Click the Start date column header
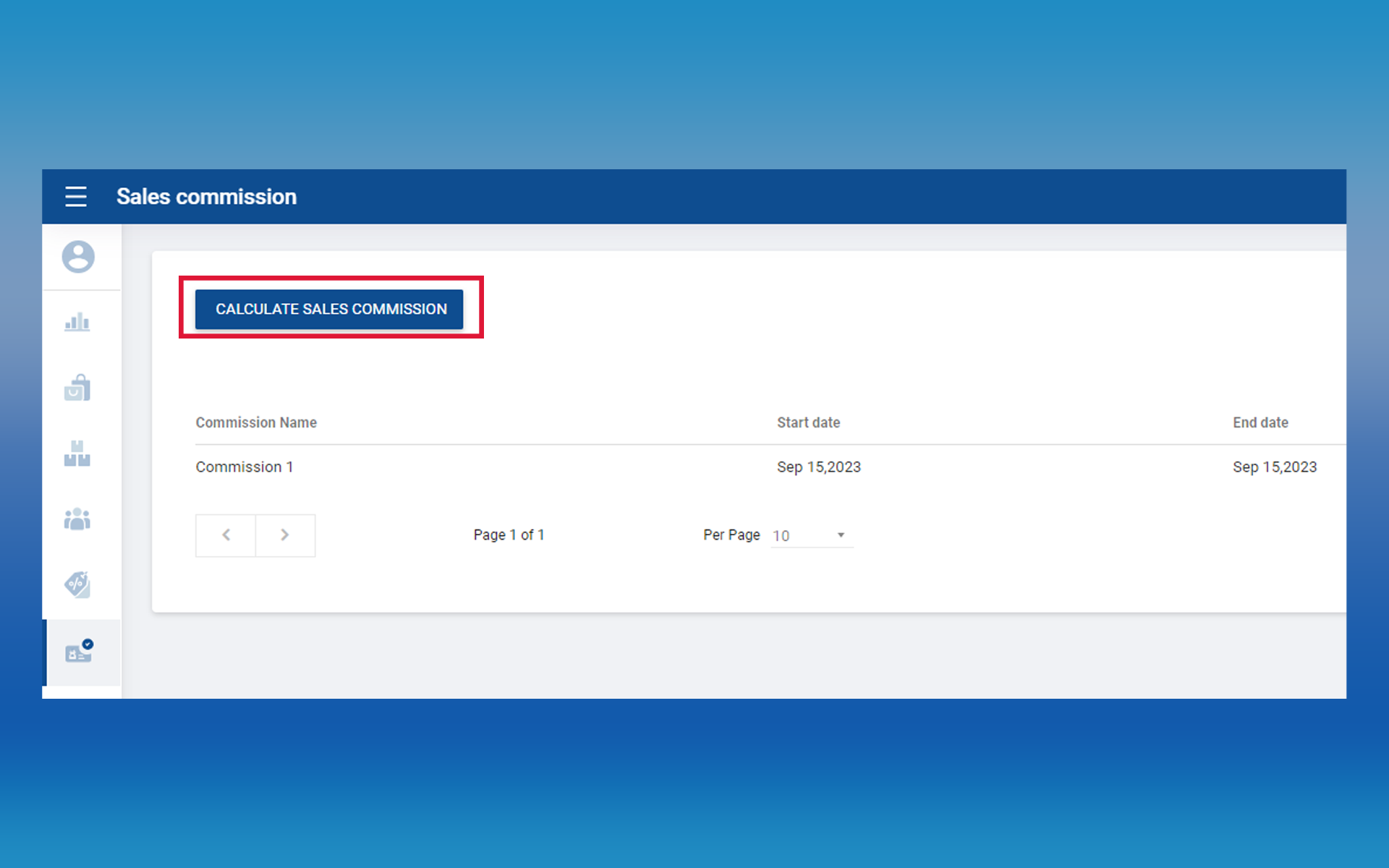Screen dimensions: 1389x868 [808, 422]
